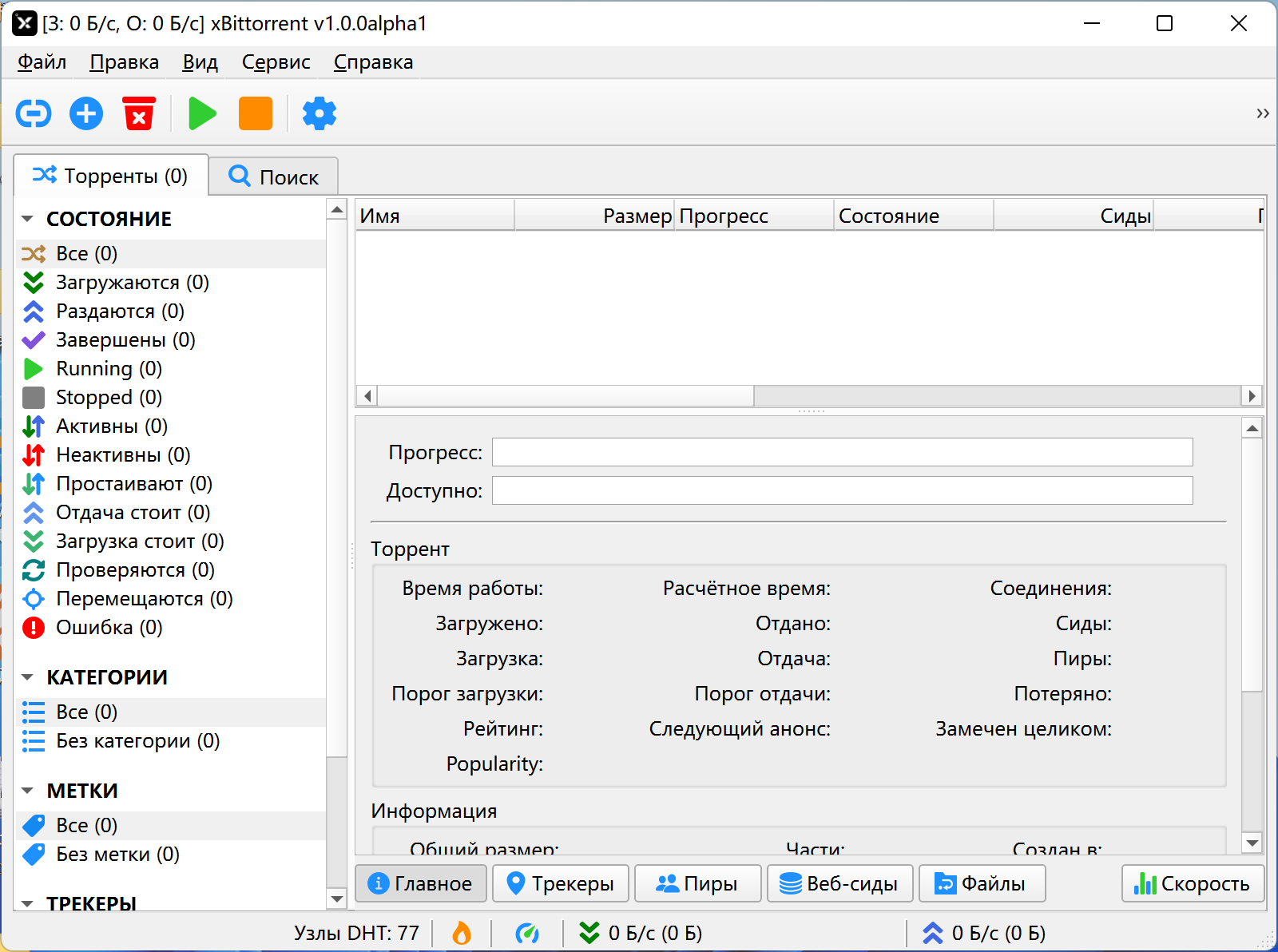The width and height of the screenshot is (1278, 952).
Task: Click the orange stop torrent icon
Action: coord(256,113)
